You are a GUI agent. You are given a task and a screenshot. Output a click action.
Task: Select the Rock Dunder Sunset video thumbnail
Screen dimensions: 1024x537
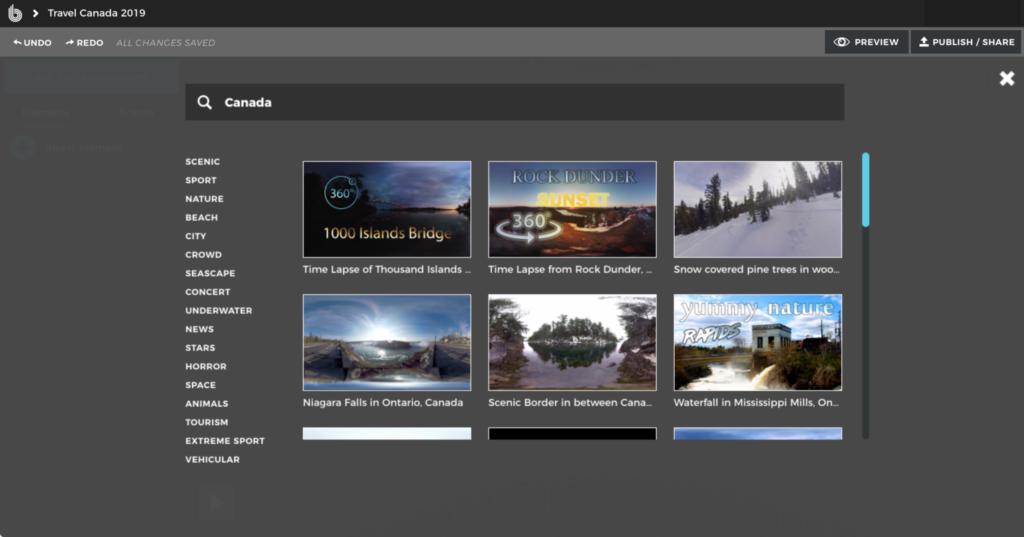(572, 209)
